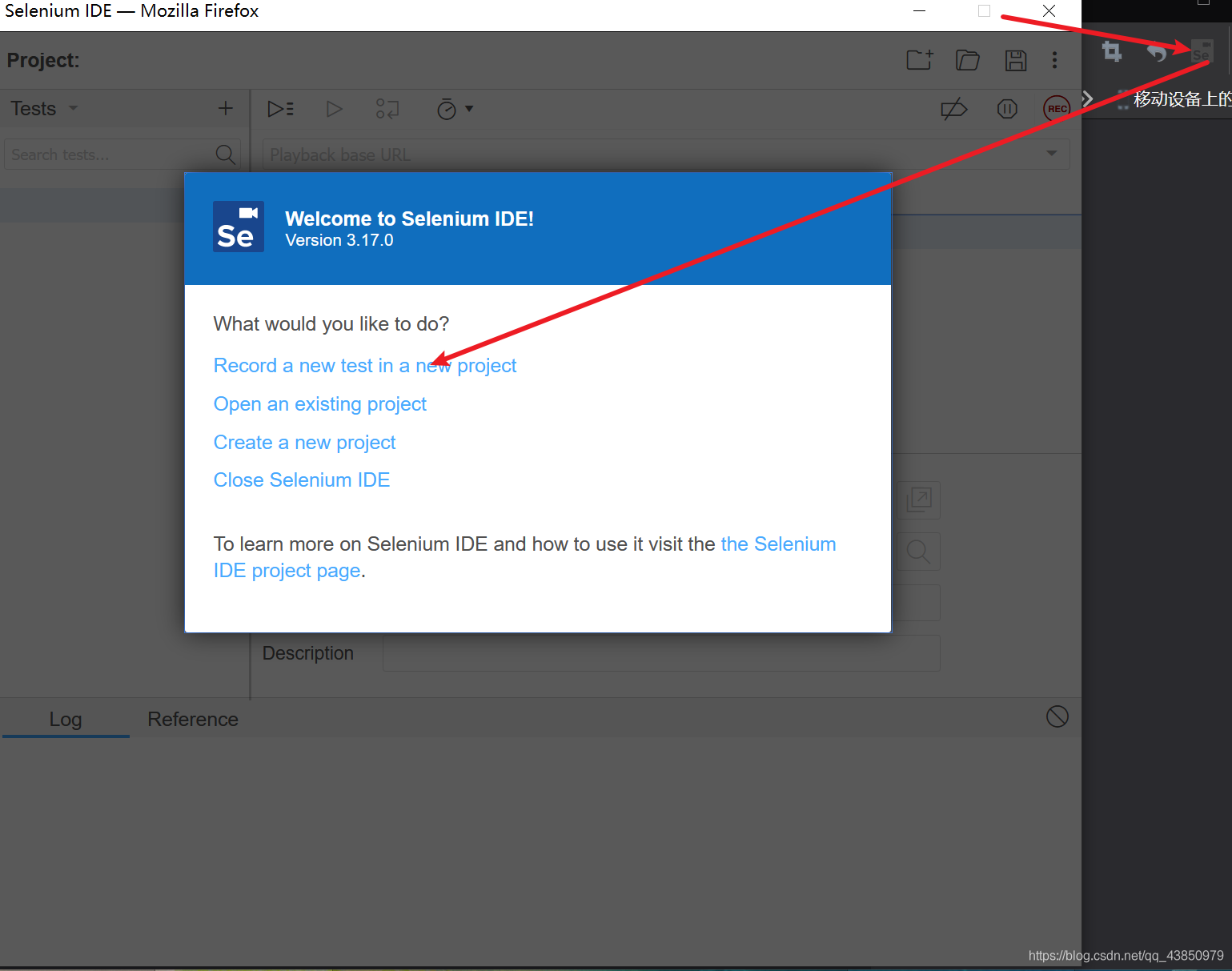Close the Selenium IDE window
This screenshot has width=1232, height=971.
pyautogui.click(x=1049, y=11)
